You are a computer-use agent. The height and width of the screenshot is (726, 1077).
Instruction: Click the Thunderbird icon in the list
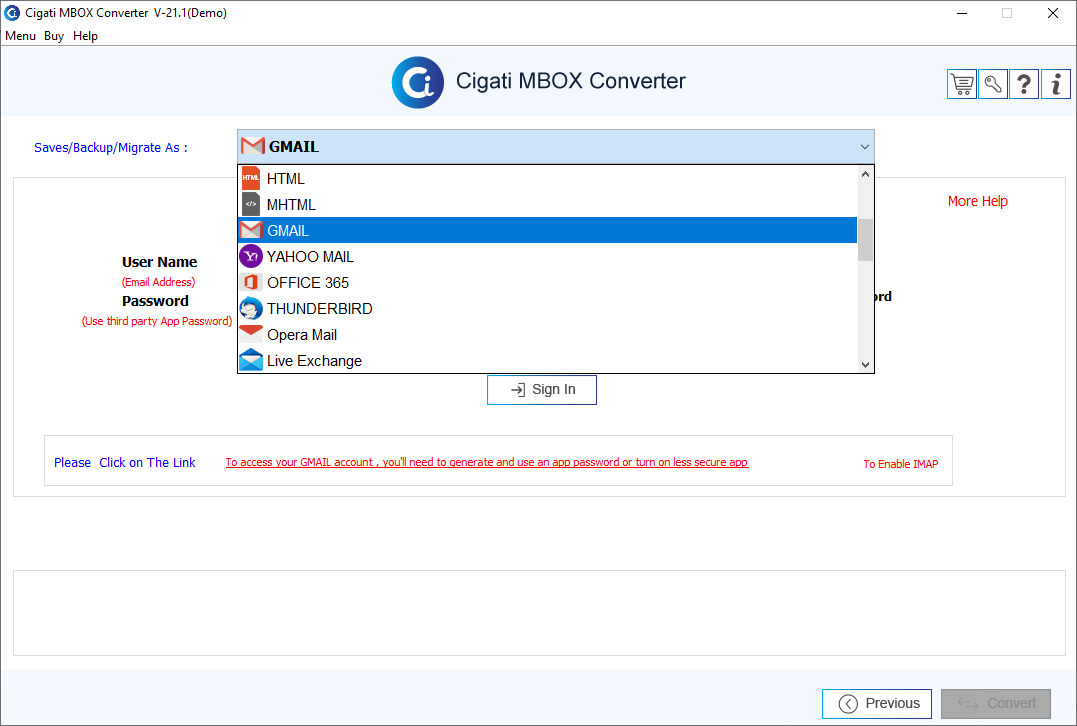click(x=251, y=309)
